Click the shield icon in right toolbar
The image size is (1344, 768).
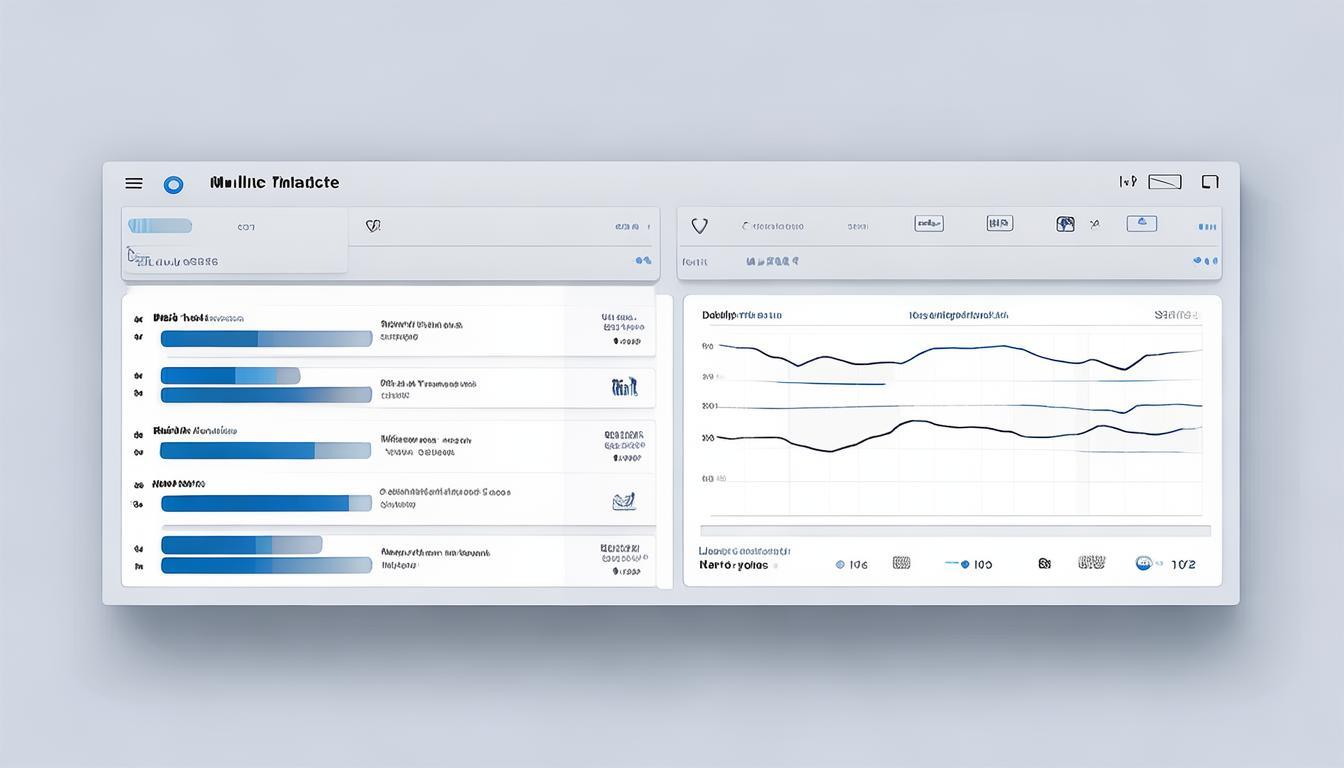(699, 226)
